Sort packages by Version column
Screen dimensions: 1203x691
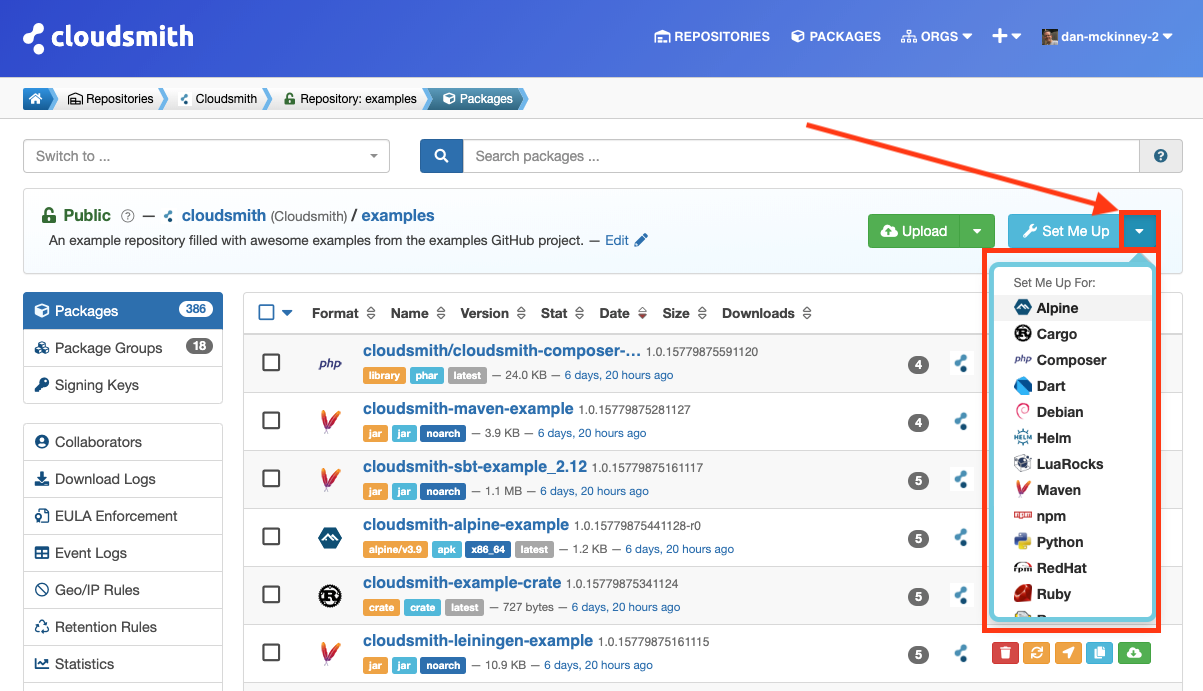click(x=493, y=313)
